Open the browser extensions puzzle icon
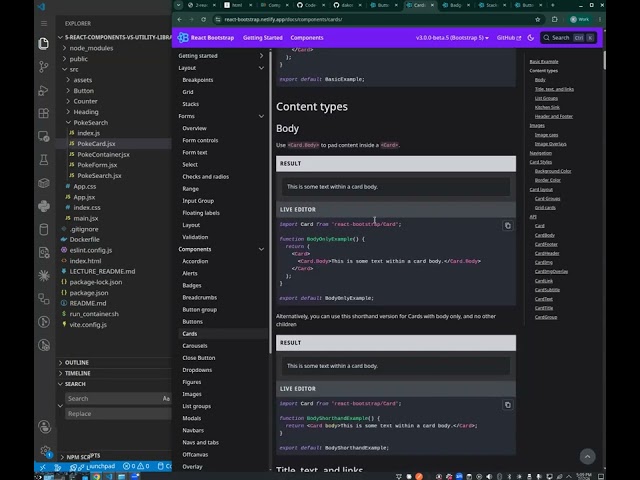640x480 pixels. pos(554,19)
